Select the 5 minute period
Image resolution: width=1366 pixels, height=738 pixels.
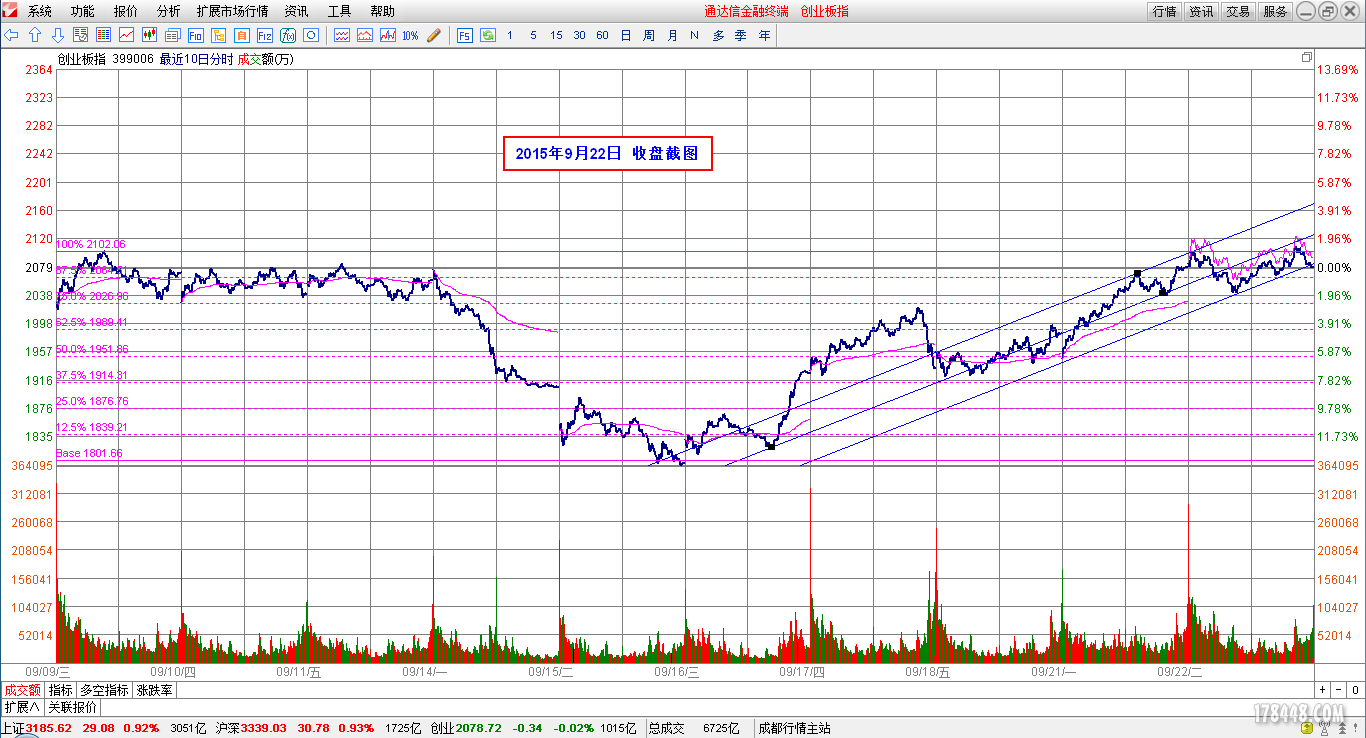pyautogui.click(x=533, y=35)
